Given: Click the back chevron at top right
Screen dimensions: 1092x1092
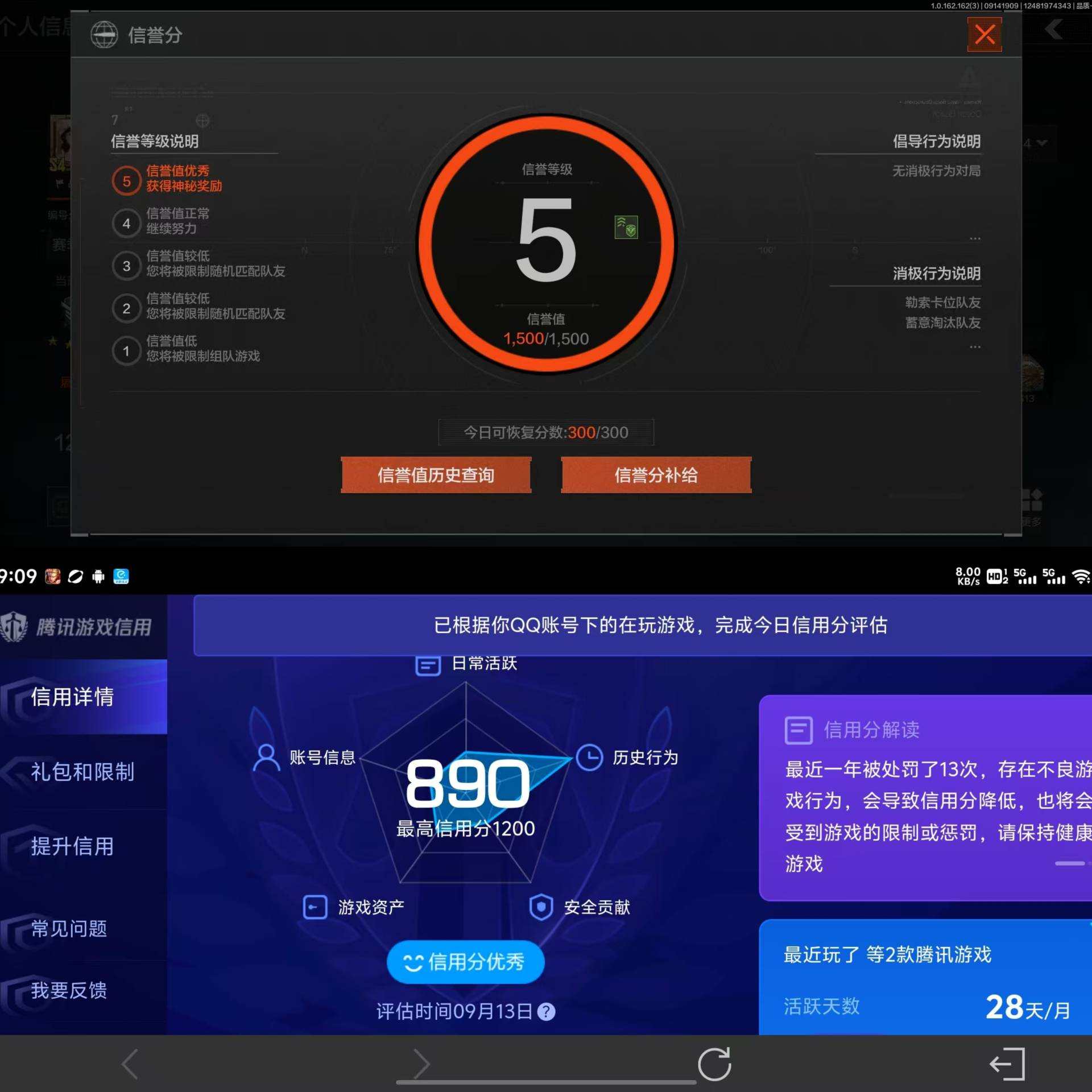Looking at the screenshot, I should [1051, 30].
